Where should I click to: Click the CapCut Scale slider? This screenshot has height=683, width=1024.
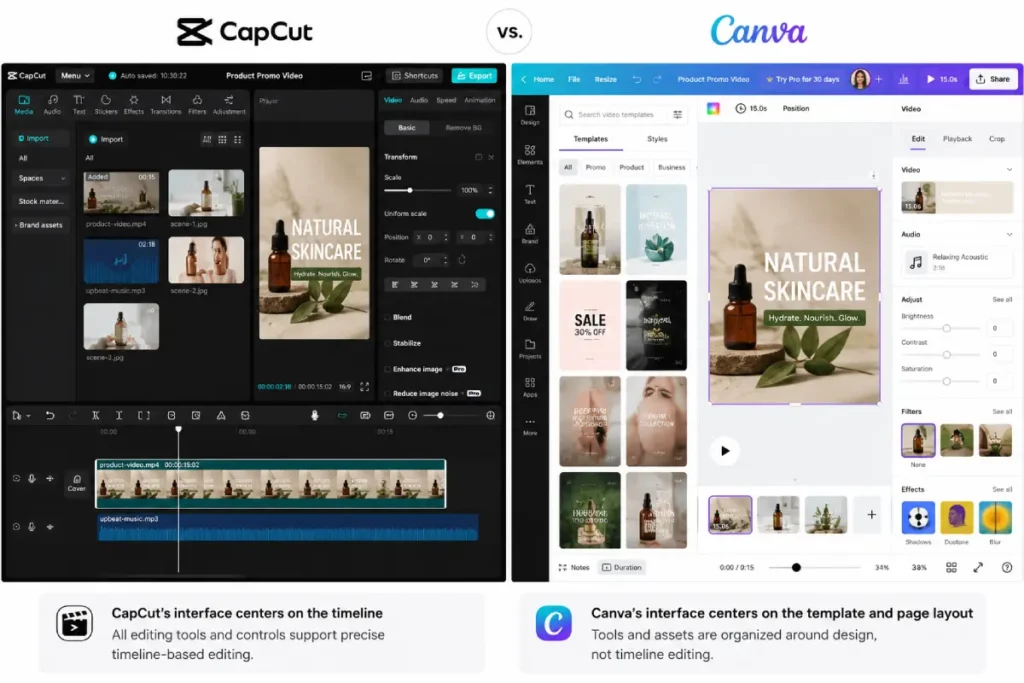[417, 191]
